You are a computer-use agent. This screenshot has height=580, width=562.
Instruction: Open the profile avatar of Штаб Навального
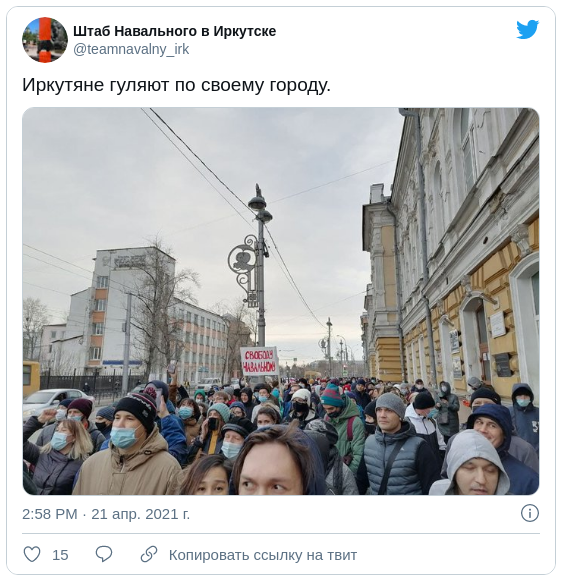click(45, 40)
